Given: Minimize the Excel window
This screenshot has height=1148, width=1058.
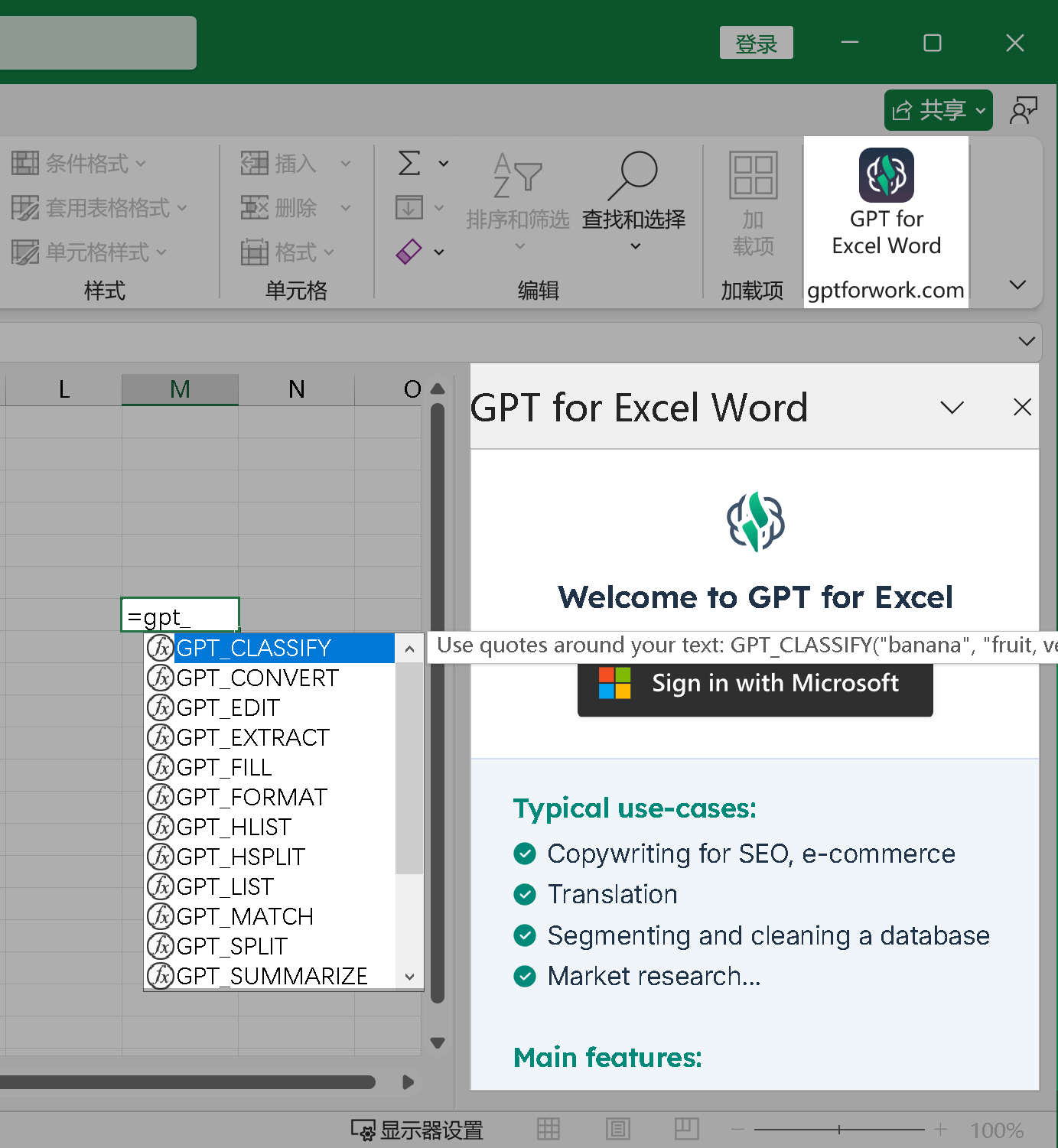Looking at the screenshot, I should pos(850,43).
